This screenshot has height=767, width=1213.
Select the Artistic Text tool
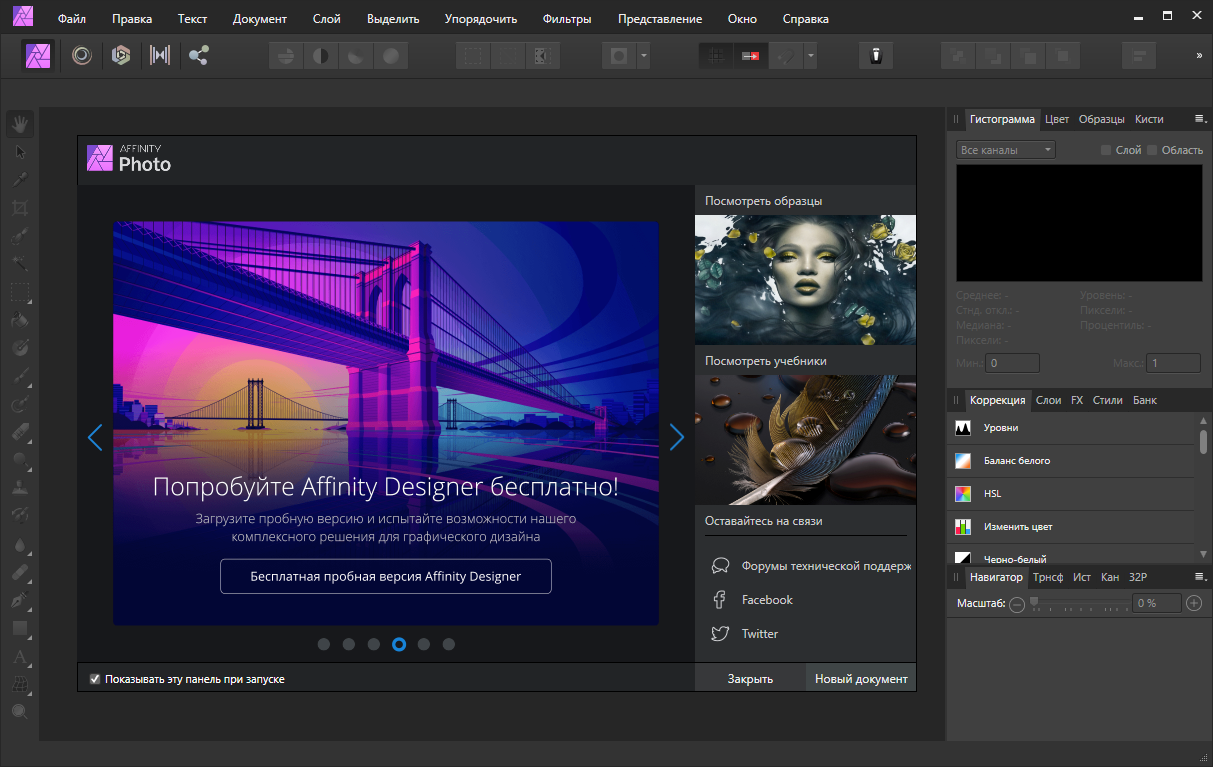[x=20, y=657]
